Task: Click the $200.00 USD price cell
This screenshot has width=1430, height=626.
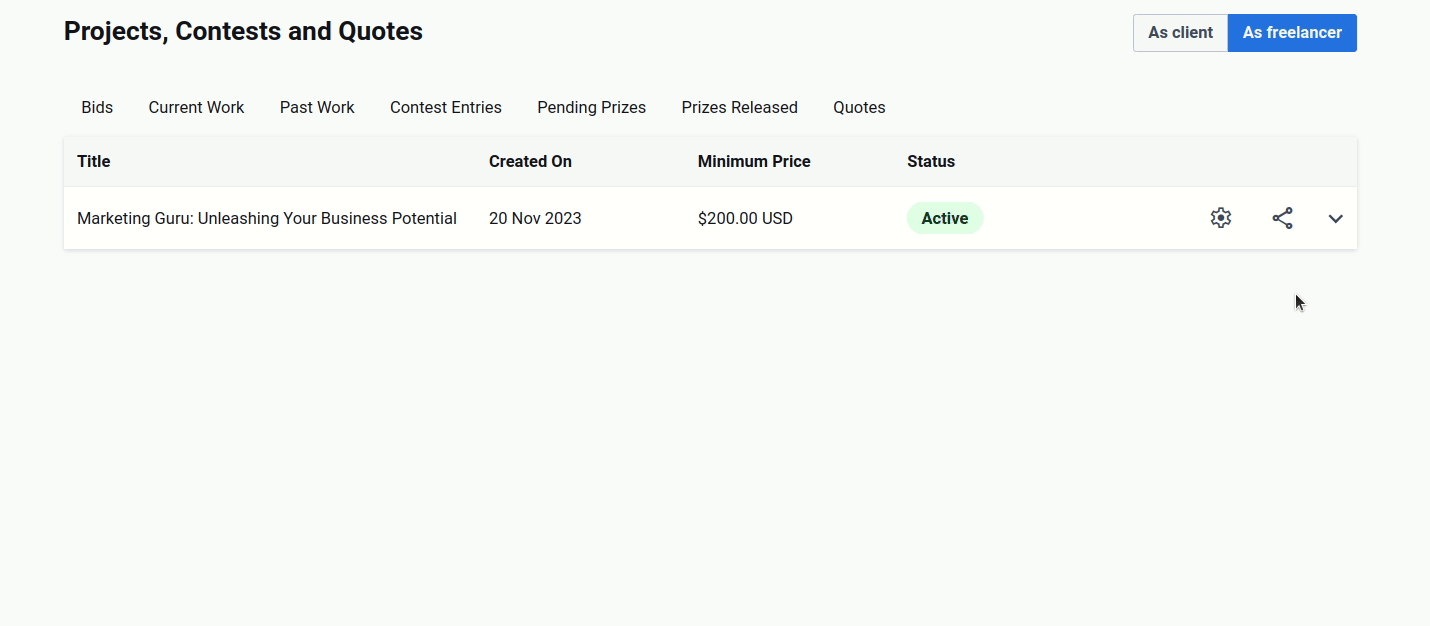Action: click(745, 219)
